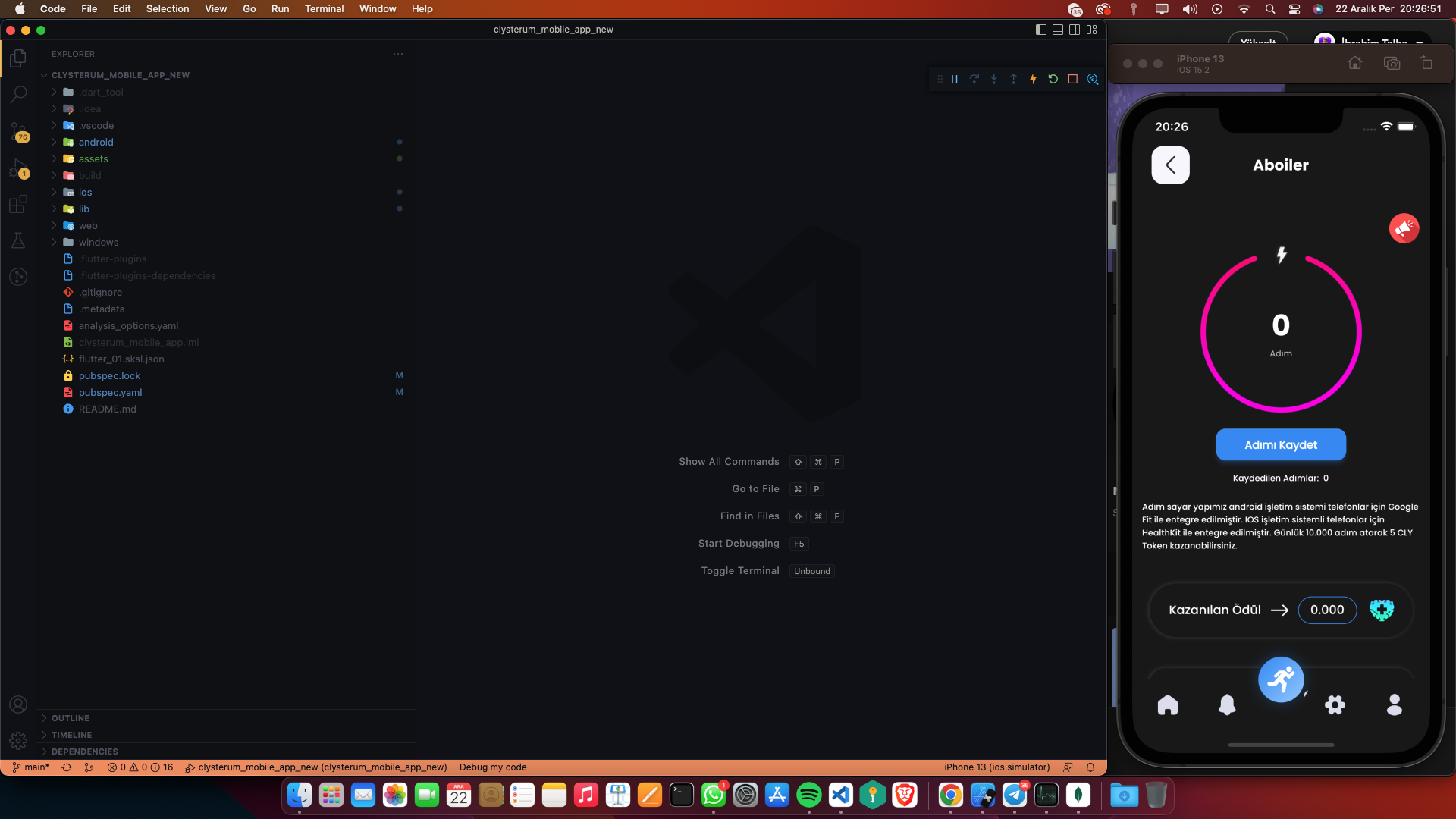Stop the debug session
Image resolution: width=1456 pixels, height=819 pixels.
[1072, 79]
